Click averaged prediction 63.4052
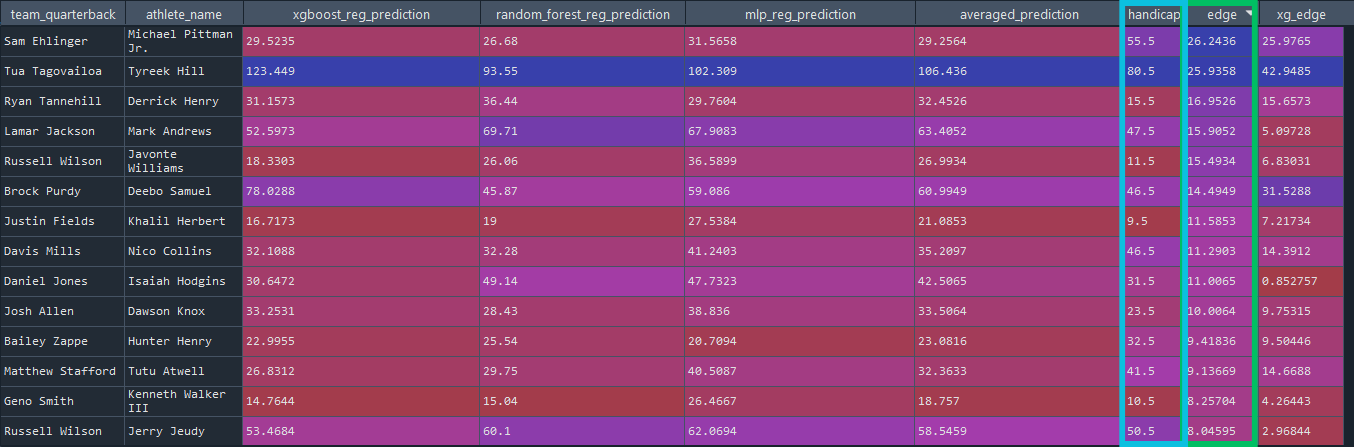 (x=1018, y=132)
